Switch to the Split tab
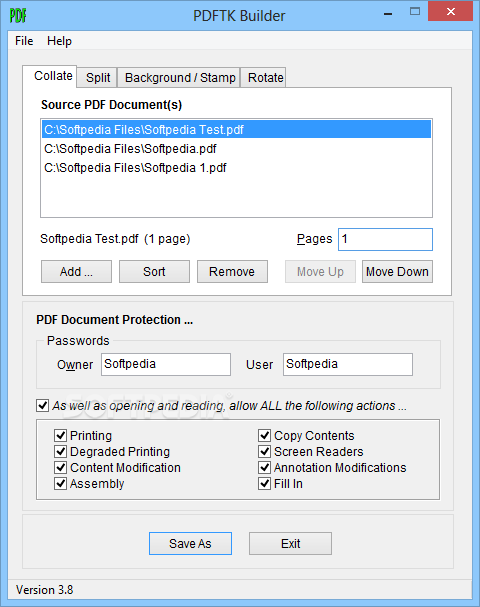Viewport: 480px width, 607px height. click(98, 77)
